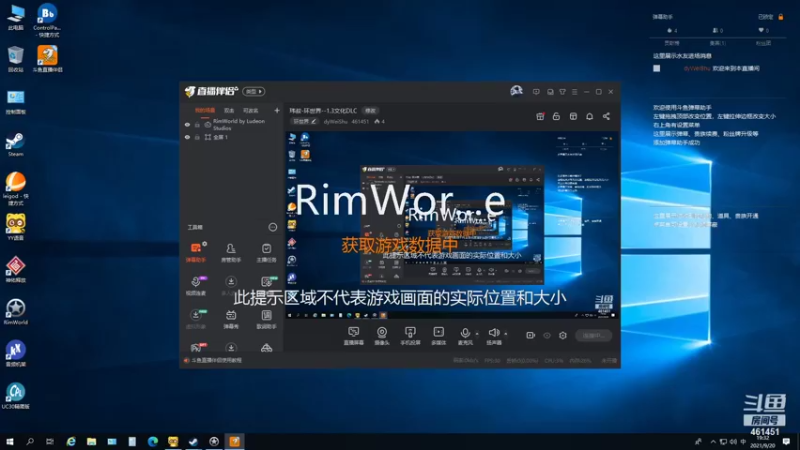Switch the screen orientation mode button
800x450 pixels.
[x=254, y=91]
